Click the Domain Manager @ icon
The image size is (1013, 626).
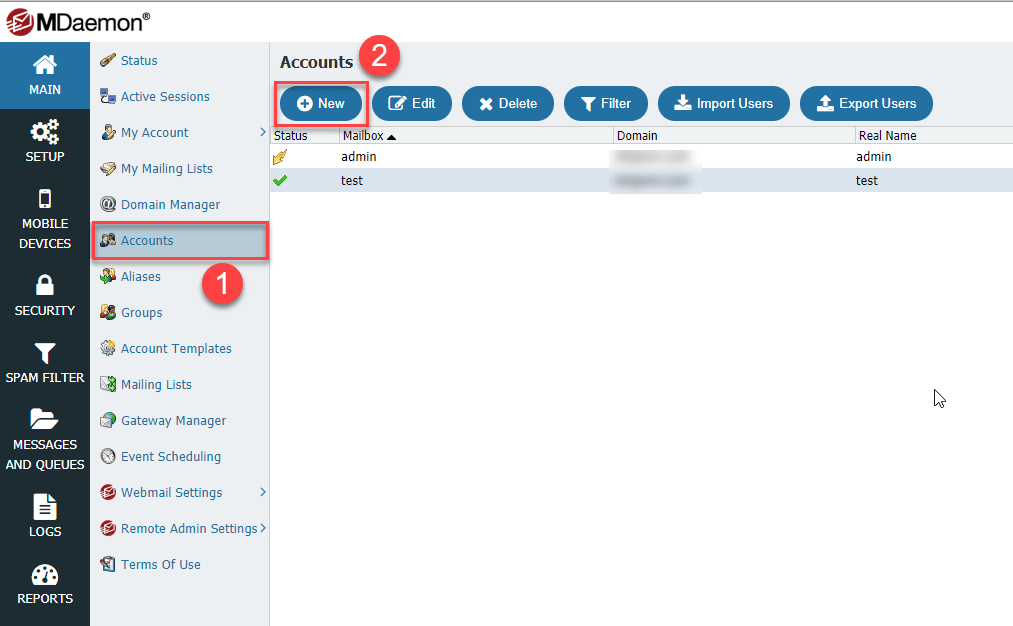tap(108, 204)
